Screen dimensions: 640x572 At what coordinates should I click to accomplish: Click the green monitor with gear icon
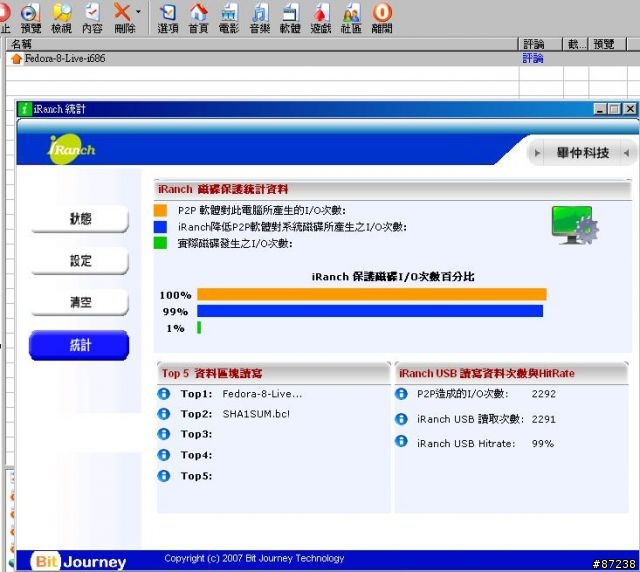(575, 225)
